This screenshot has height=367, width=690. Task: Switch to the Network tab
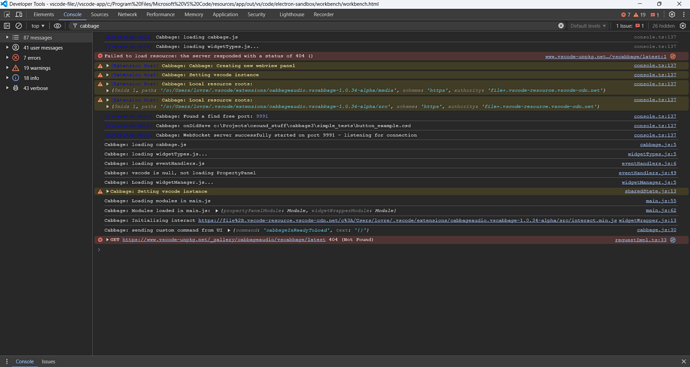click(127, 15)
